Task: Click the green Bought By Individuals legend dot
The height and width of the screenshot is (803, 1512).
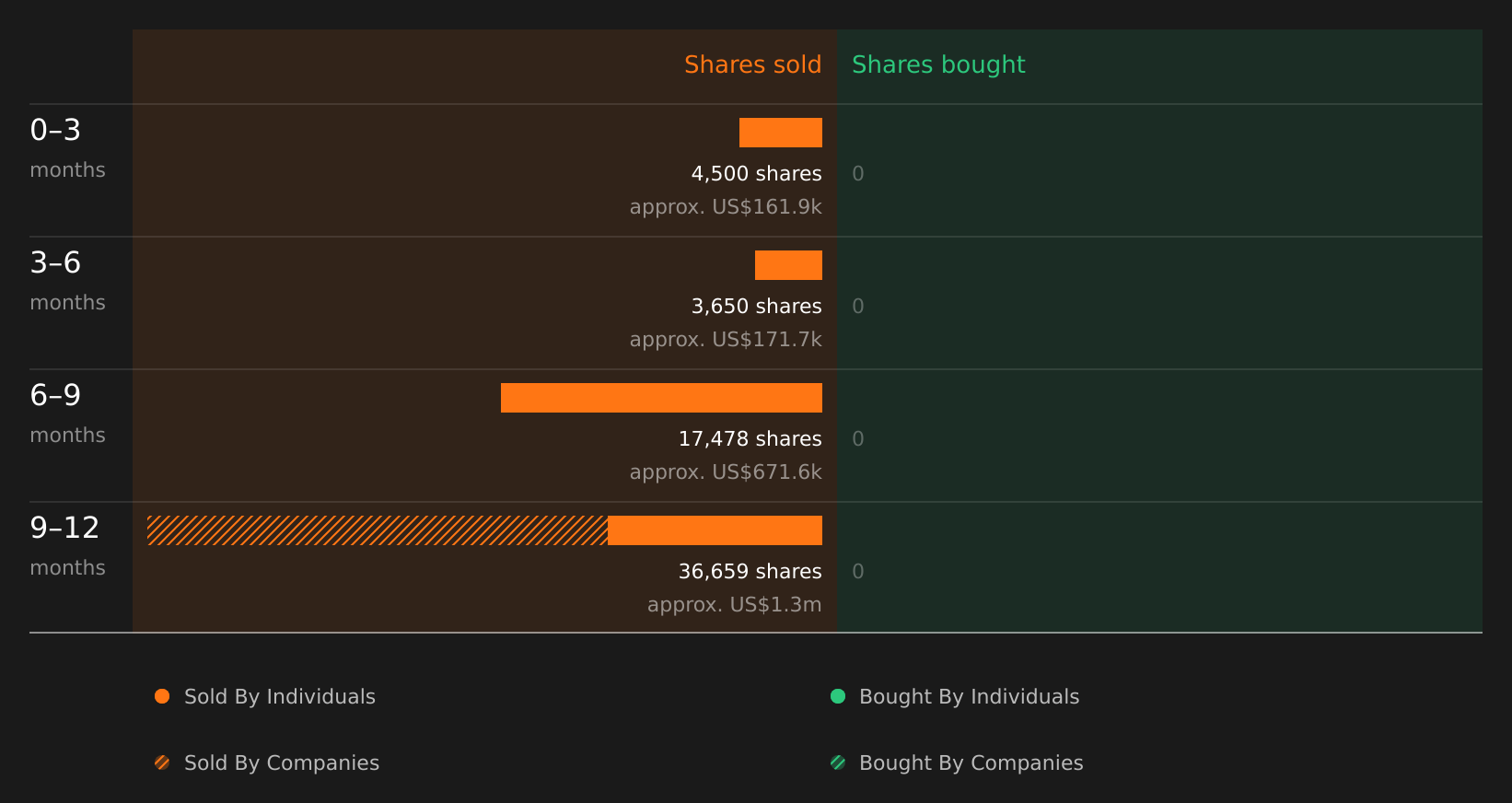Action: tap(838, 696)
